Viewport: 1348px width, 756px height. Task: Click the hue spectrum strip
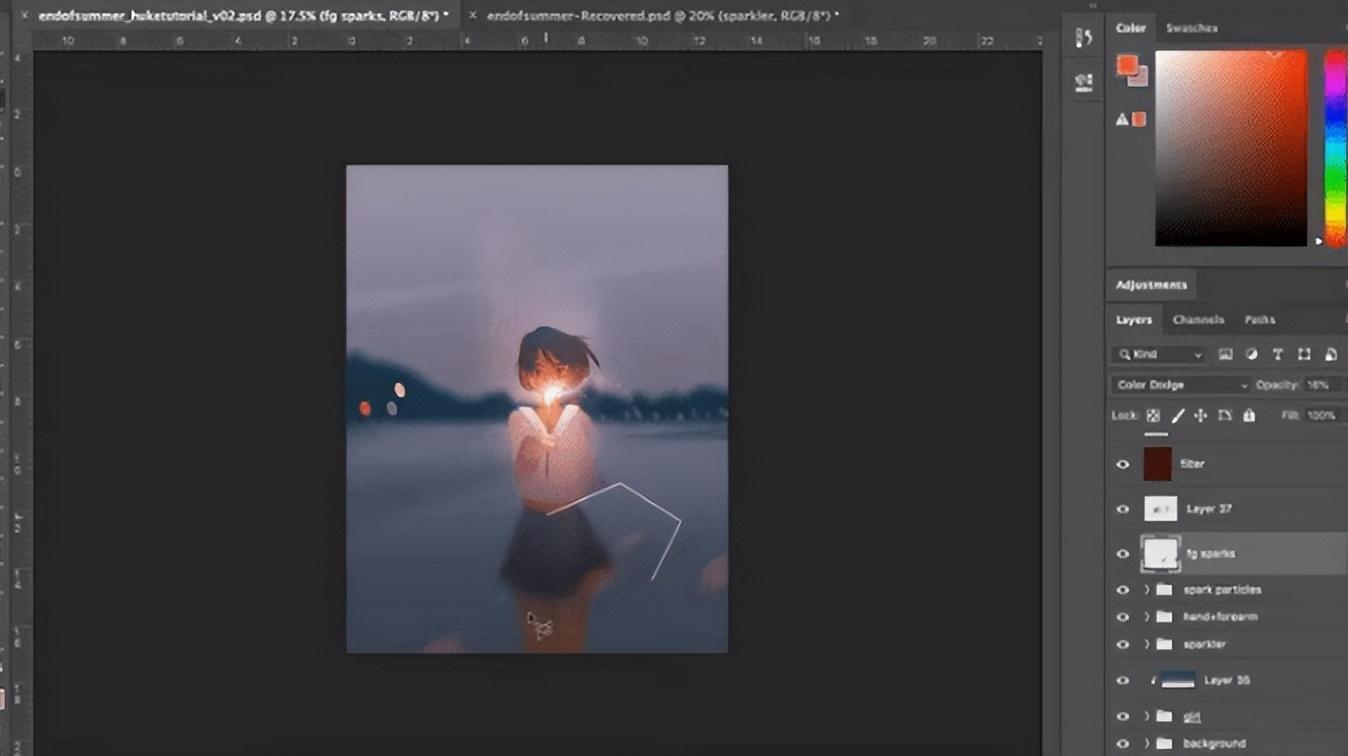coord(1335,148)
